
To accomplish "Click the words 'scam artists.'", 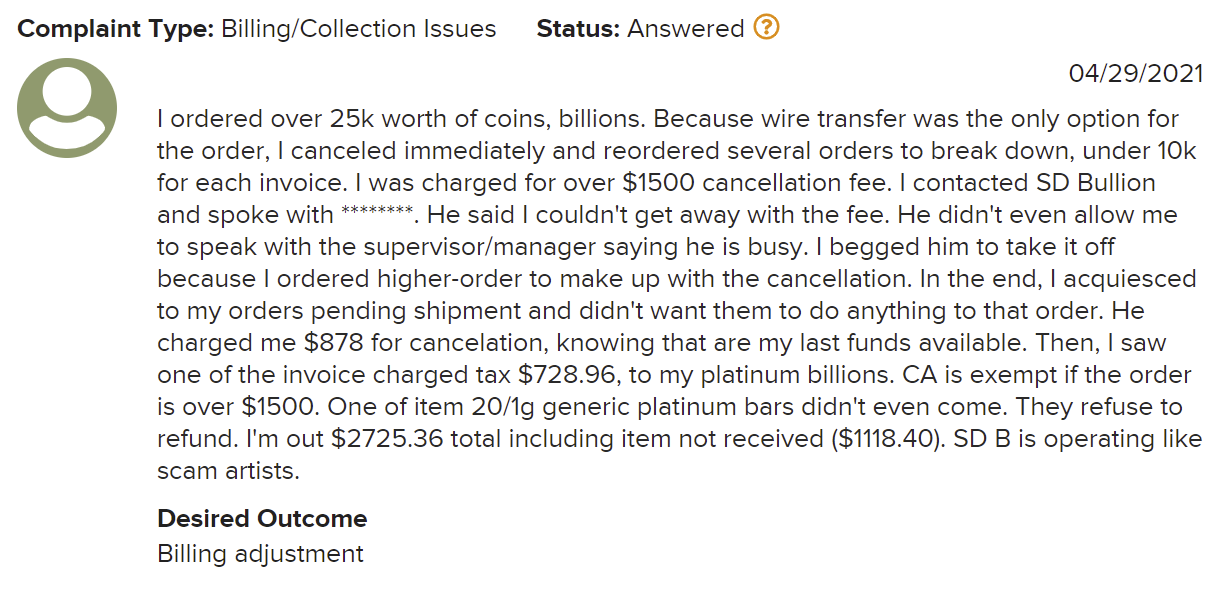I will click(x=228, y=471).
